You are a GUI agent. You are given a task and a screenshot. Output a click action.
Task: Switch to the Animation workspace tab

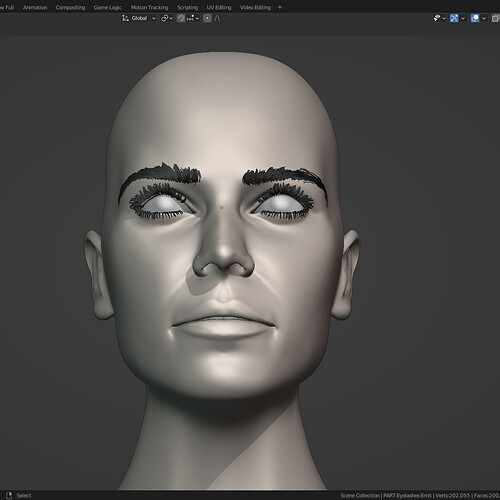pyautogui.click(x=35, y=7)
